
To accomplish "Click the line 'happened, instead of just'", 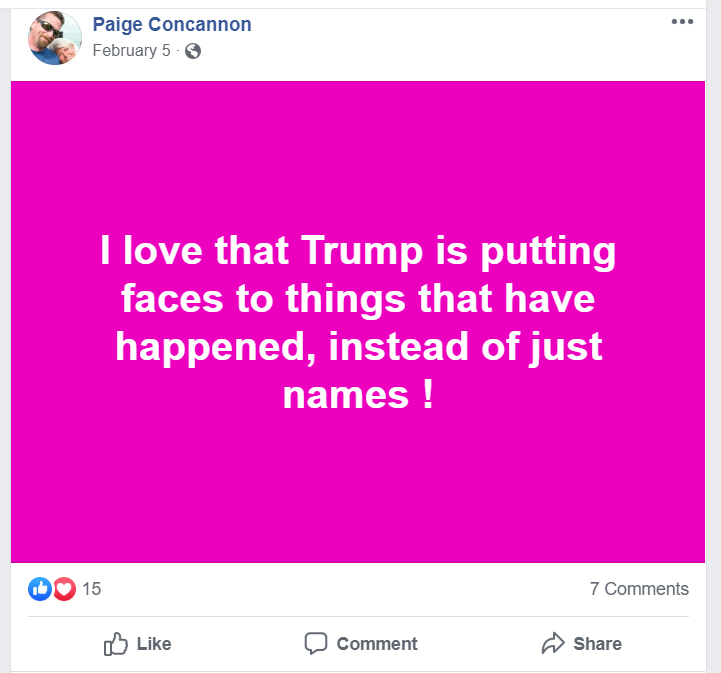I will 360,347.
